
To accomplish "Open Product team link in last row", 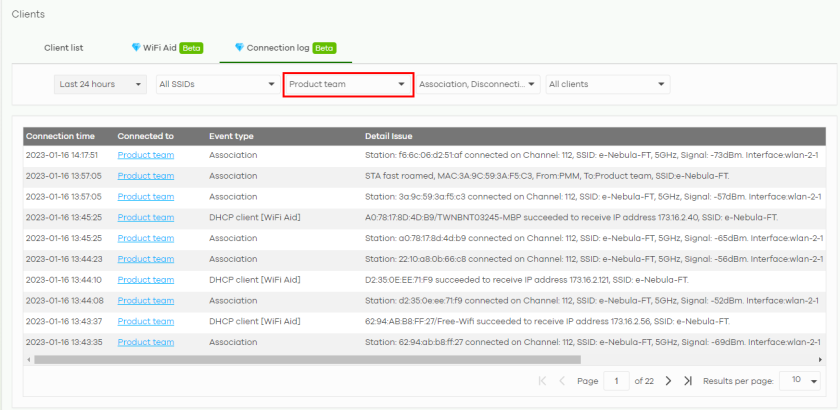I will click(x=145, y=342).
